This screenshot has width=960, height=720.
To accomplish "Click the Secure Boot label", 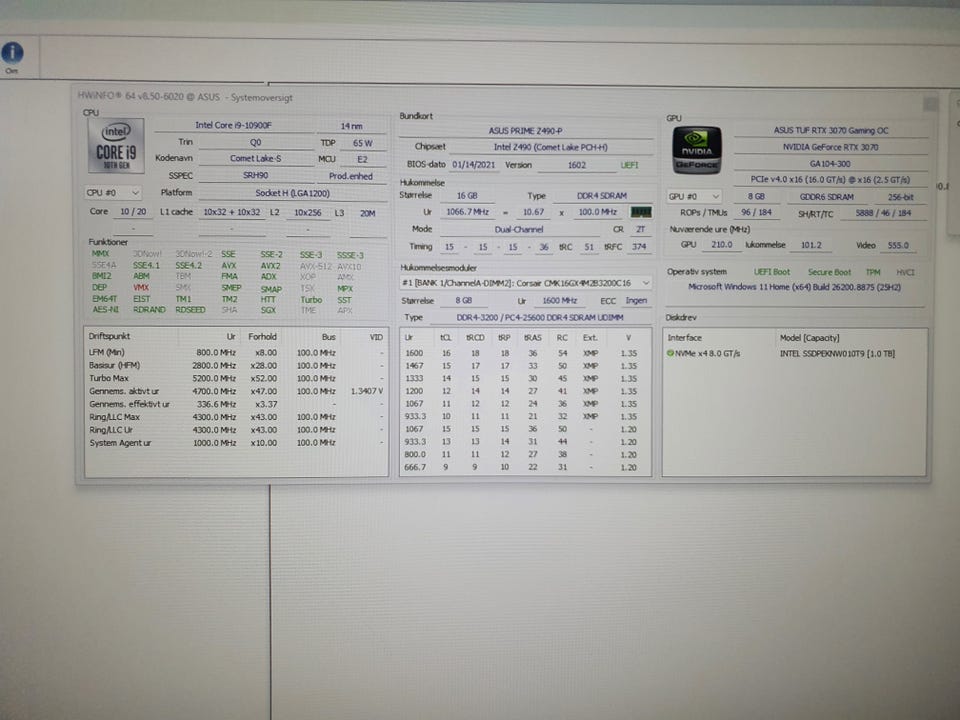I will (x=829, y=272).
